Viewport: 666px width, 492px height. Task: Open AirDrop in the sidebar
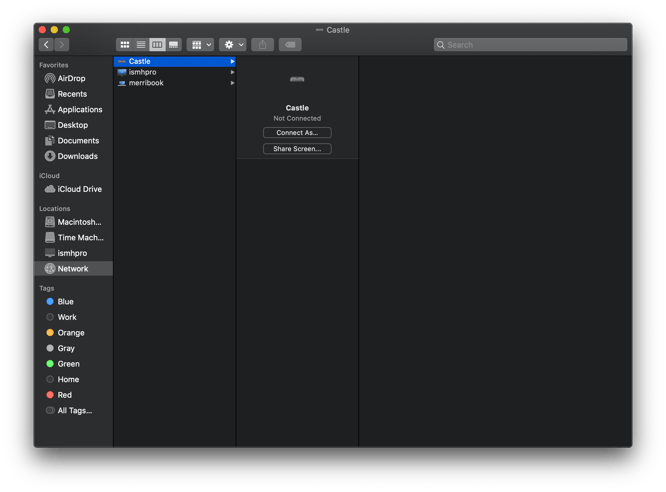73,79
